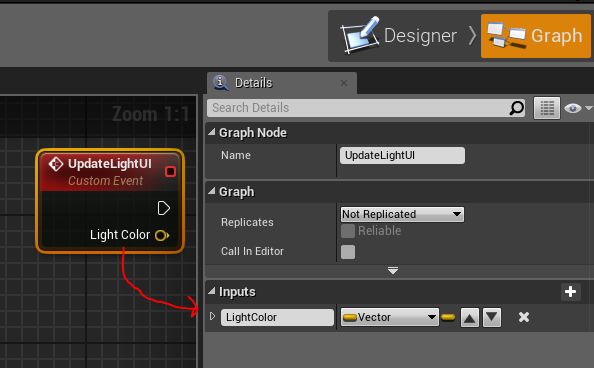
Task: Add a new input parameter with plus
Action: [x=571, y=291]
